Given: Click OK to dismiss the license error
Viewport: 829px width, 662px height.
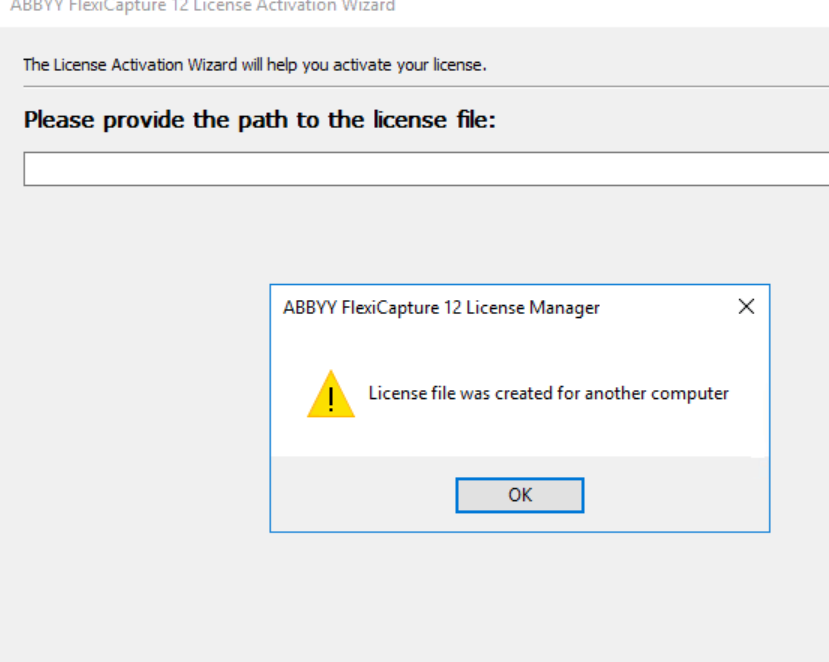Looking at the screenshot, I should click(520, 495).
